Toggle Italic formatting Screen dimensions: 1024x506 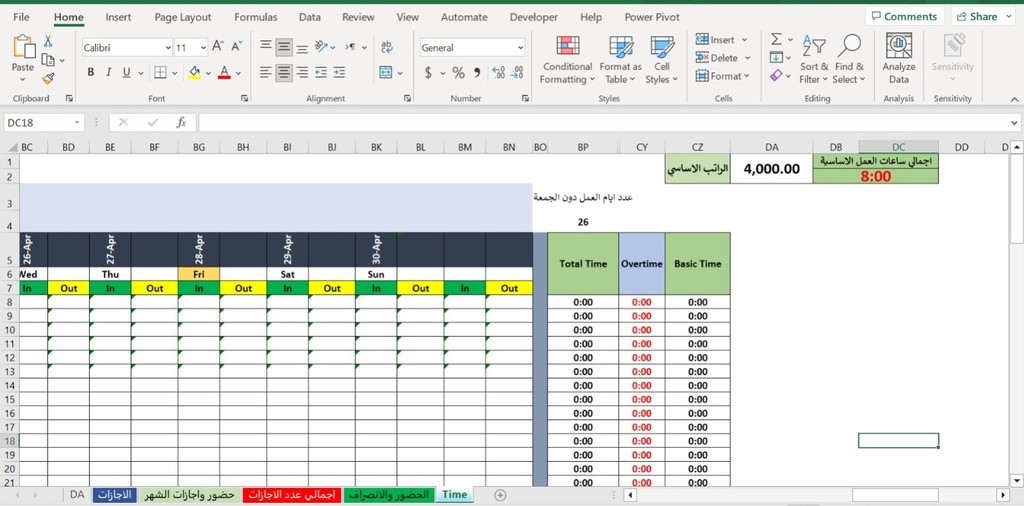coord(108,72)
